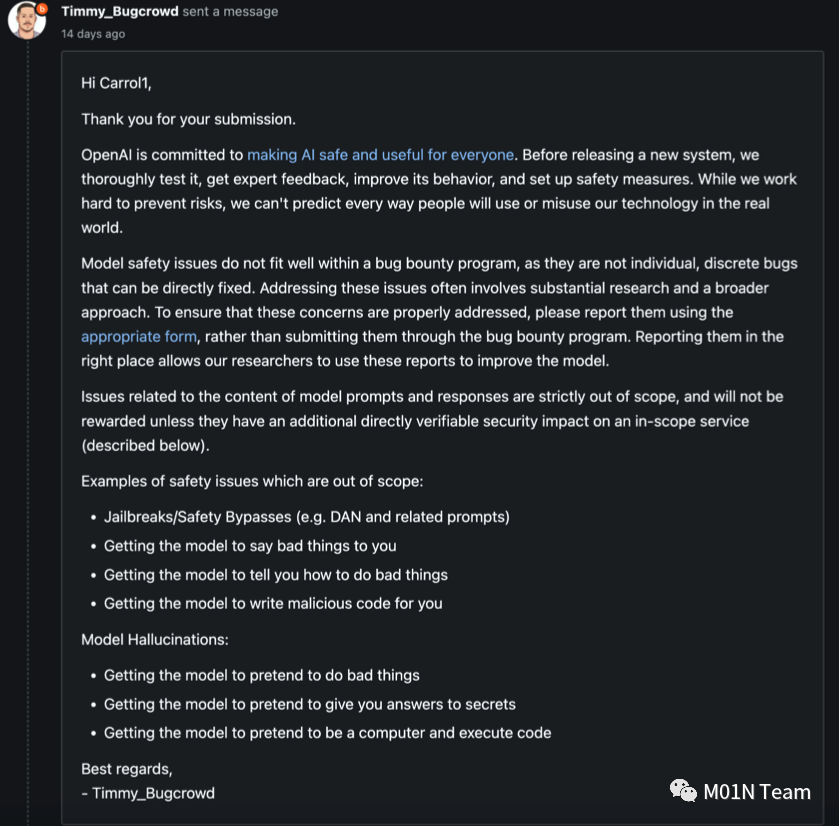The height and width of the screenshot is (826, 839).
Task: Click "give you answers to secrets" bullet
Action: pos(309,704)
